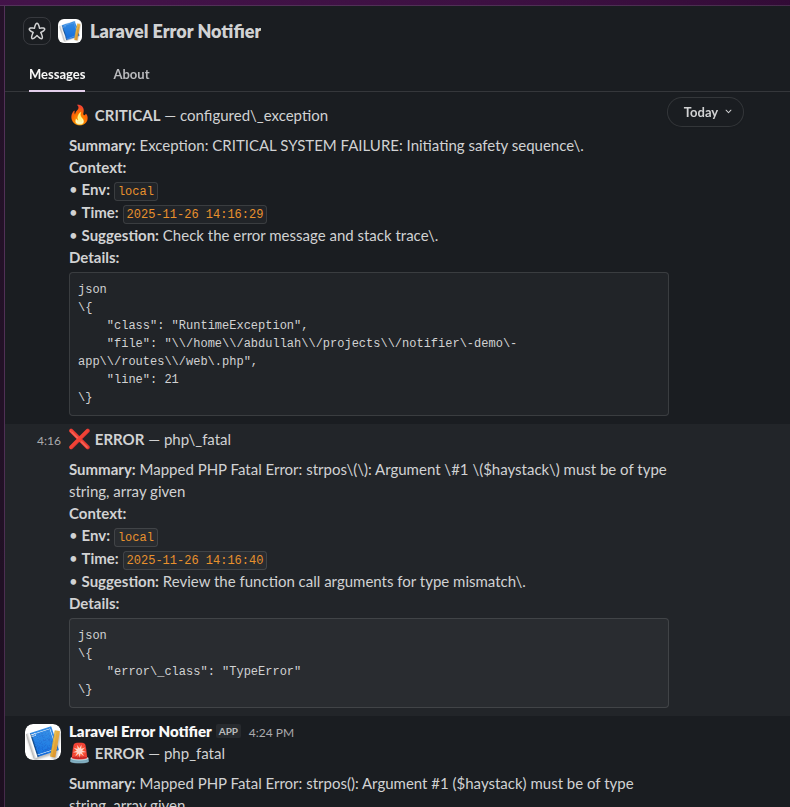
Task: Click the fire emoji on the CRITICAL alert
Action: click(78, 115)
